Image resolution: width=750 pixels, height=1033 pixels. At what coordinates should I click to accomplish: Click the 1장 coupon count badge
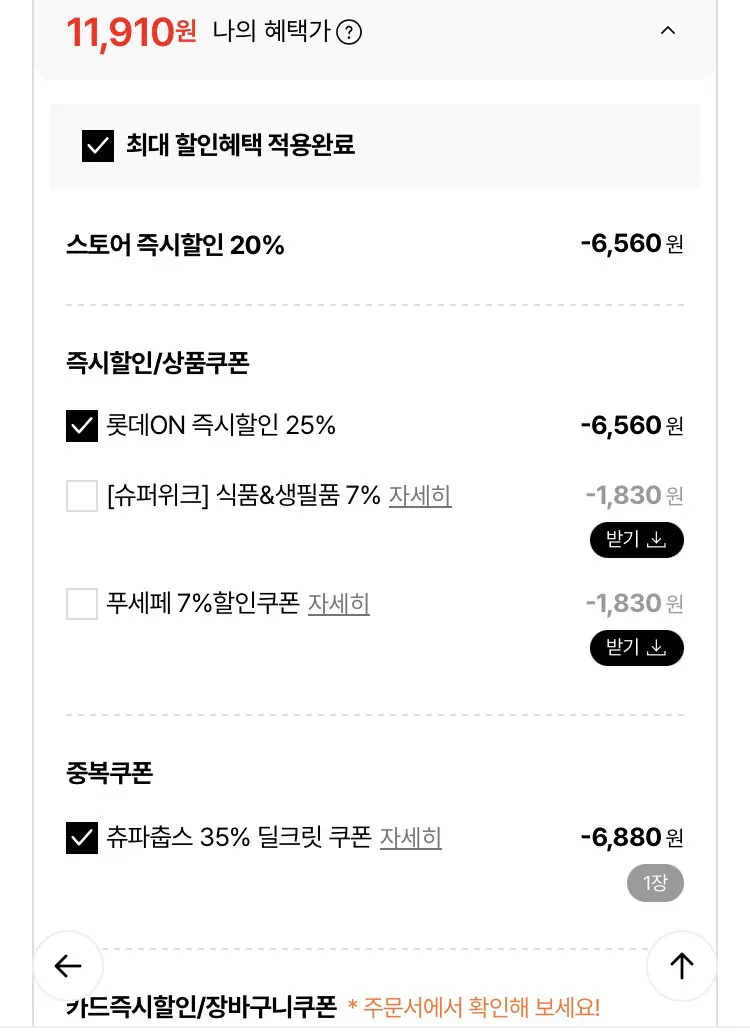[x=655, y=883]
